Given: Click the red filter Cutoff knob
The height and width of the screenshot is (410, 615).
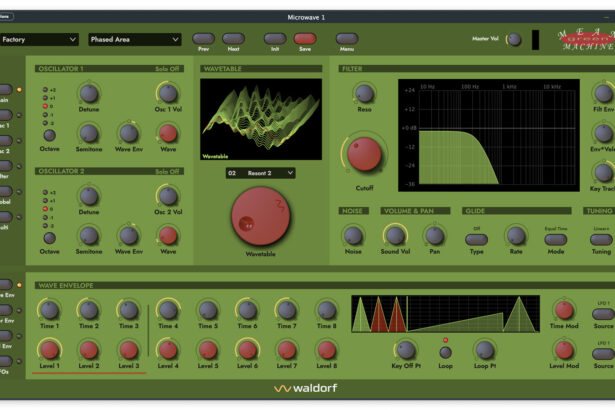Looking at the screenshot, I should click(x=364, y=154).
